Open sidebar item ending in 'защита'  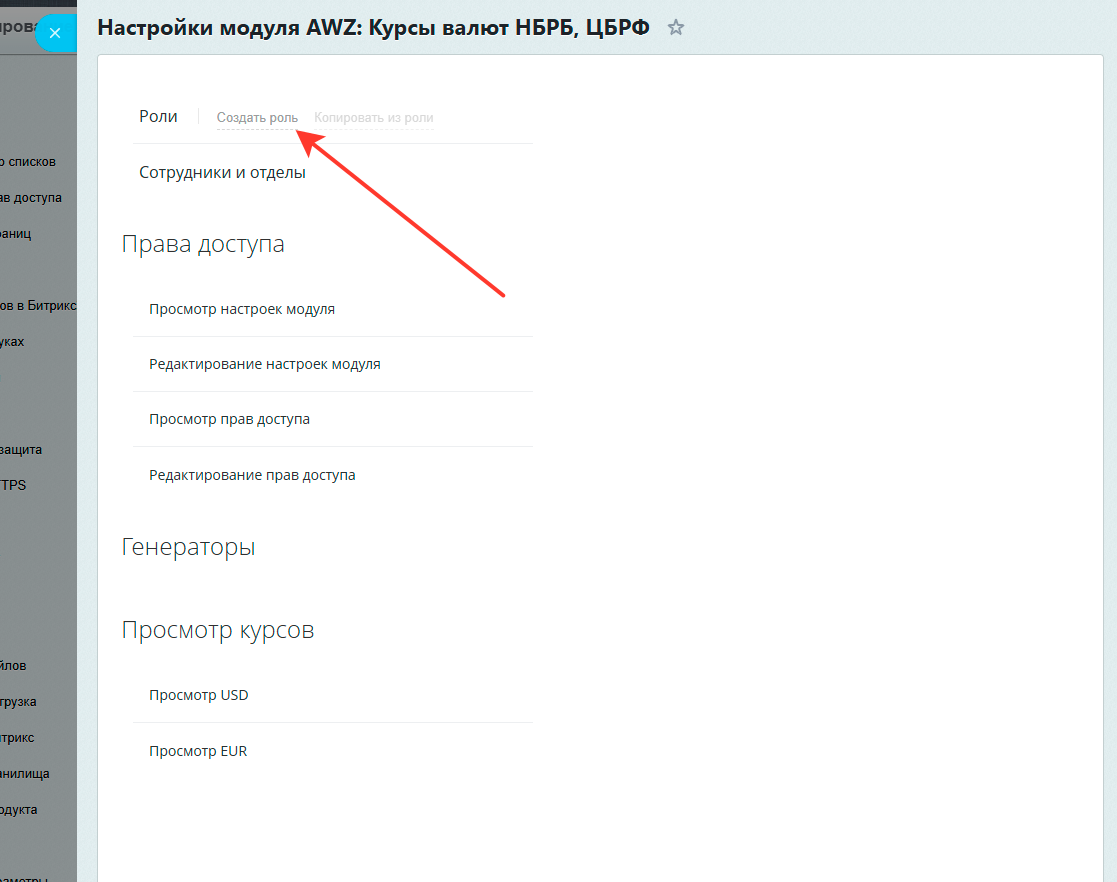pos(22,450)
